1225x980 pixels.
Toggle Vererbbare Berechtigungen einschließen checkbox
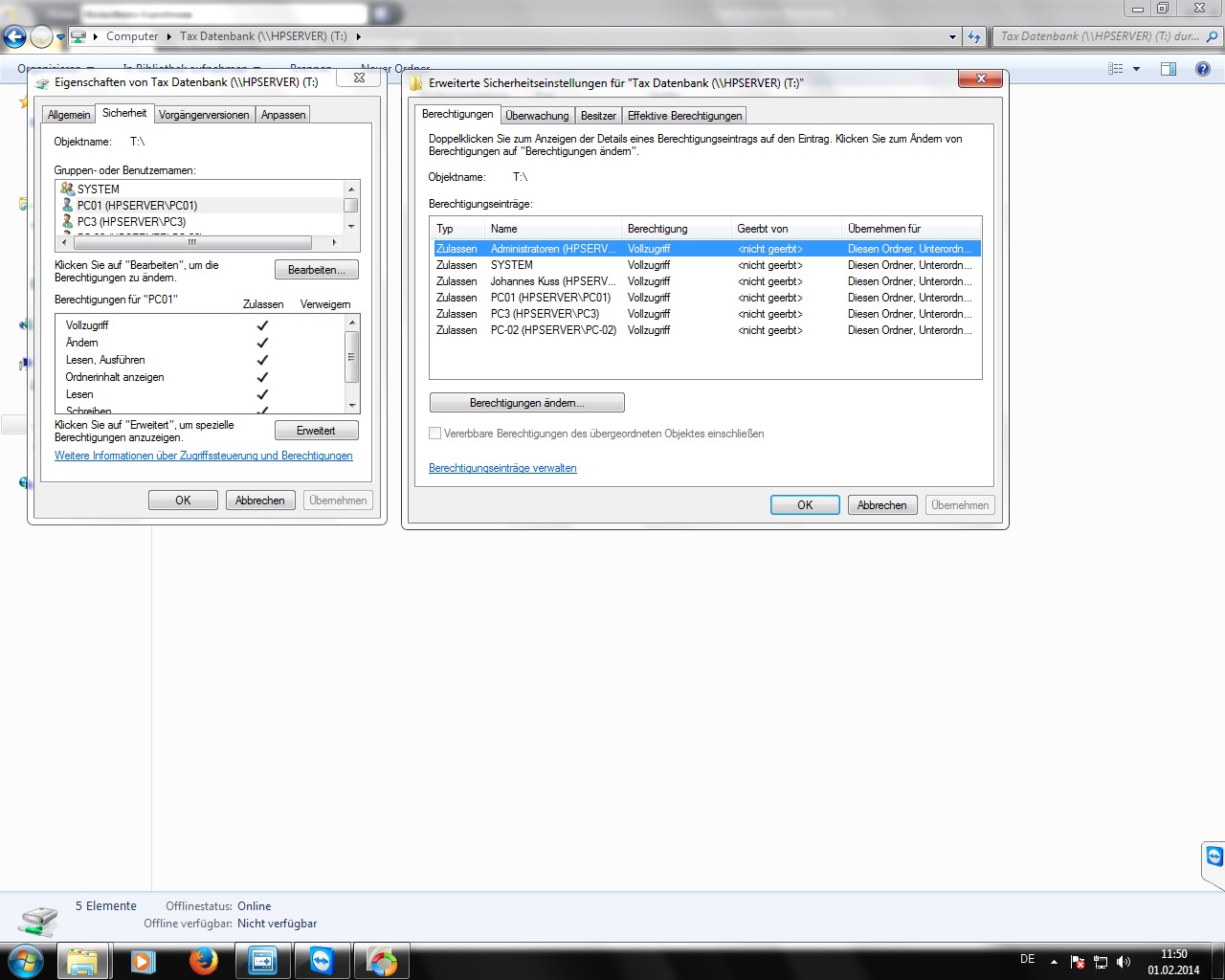[x=435, y=434]
